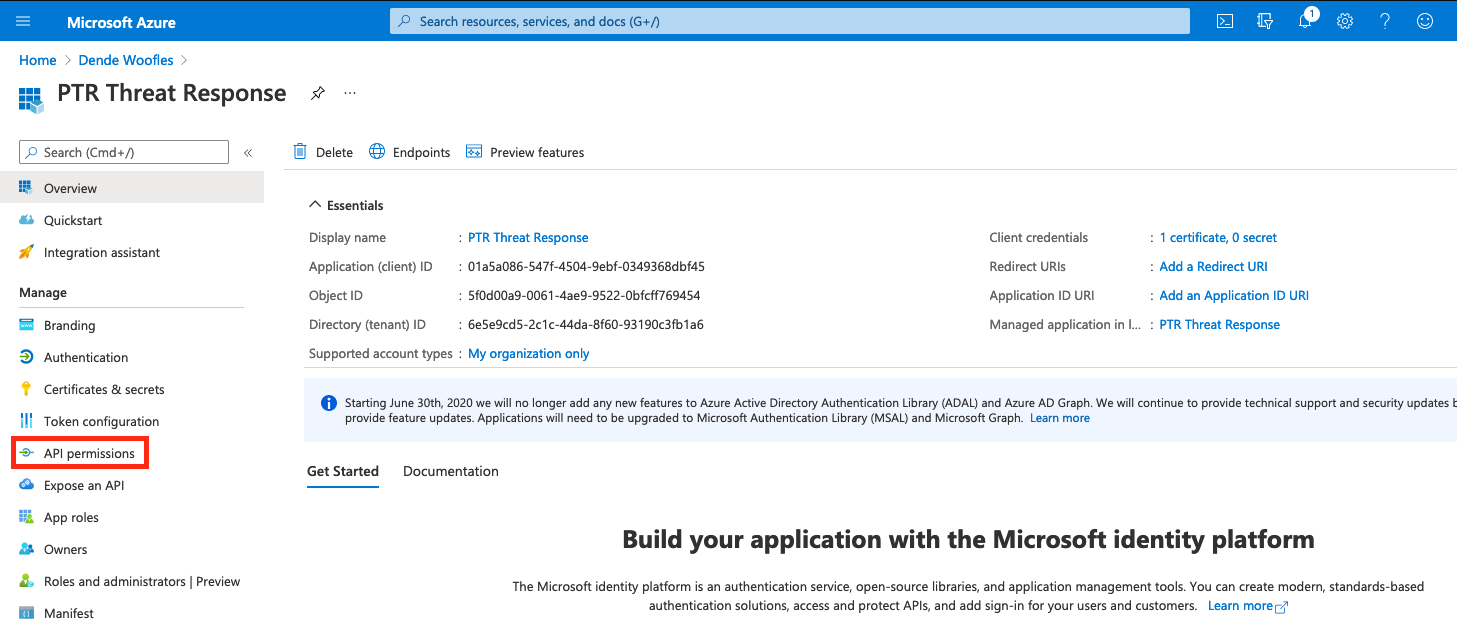The width and height of the screenshot is (1457, 629).
Task: Open API permissions in sidebar
Action: tap(88, 453)
